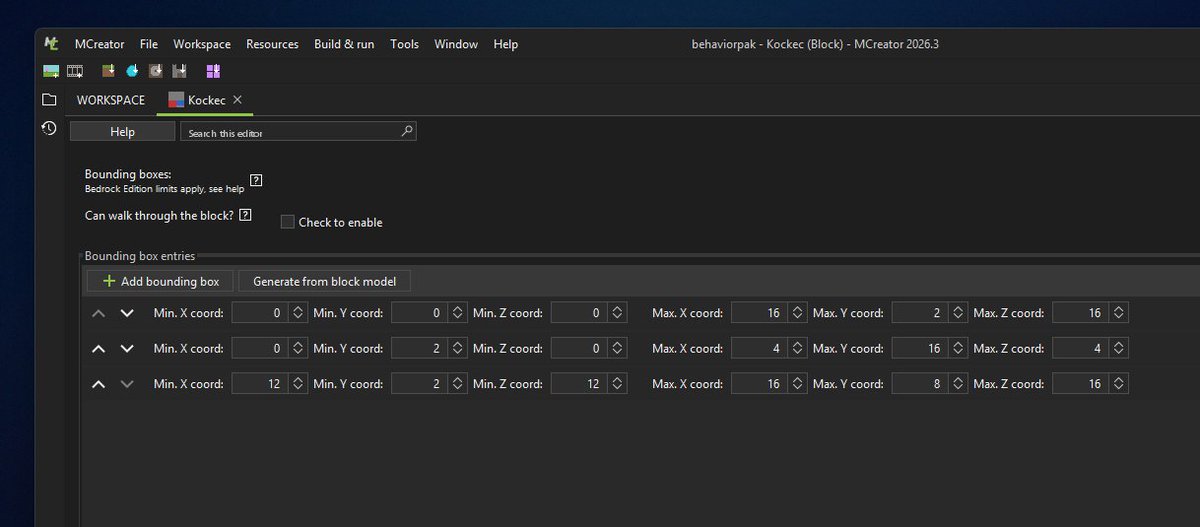Image resolution: width=1200 pixels, height=527 pixels.
Task: Click the disabled up arrow on first entry
Action: [x=98, y=313]
